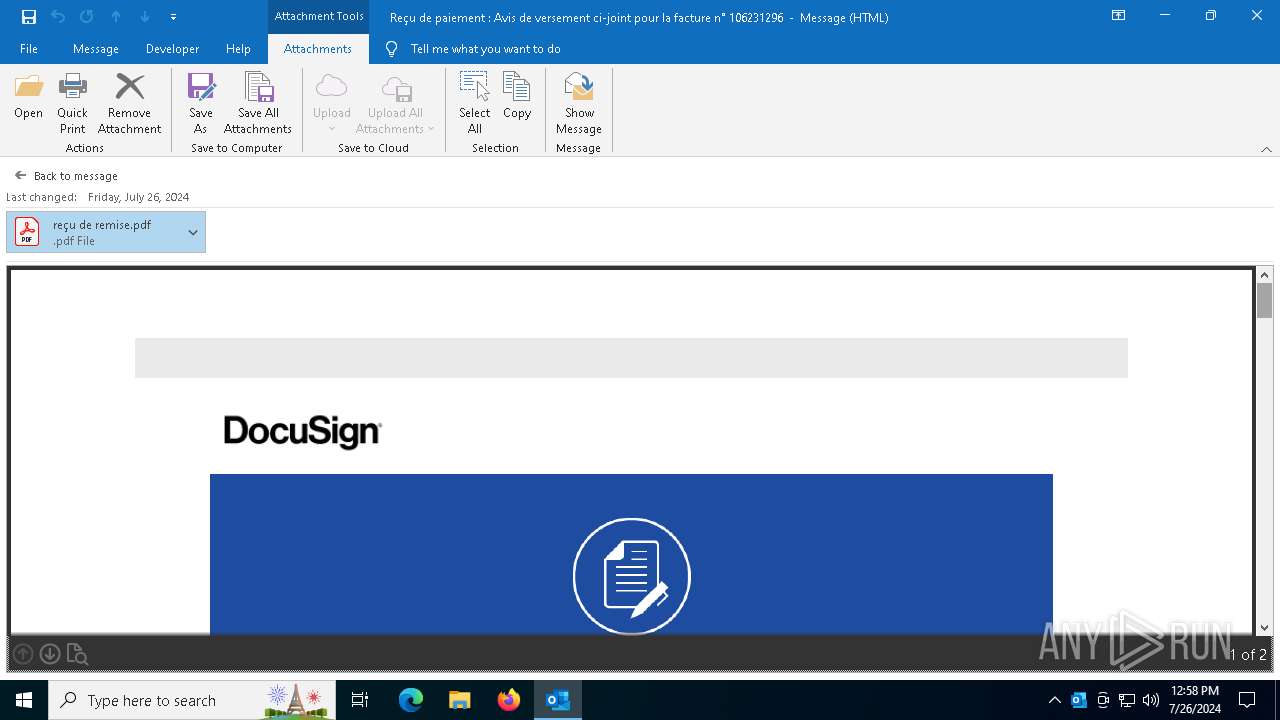Click Show Message button
1280x720 pixels.
[579, 103]
